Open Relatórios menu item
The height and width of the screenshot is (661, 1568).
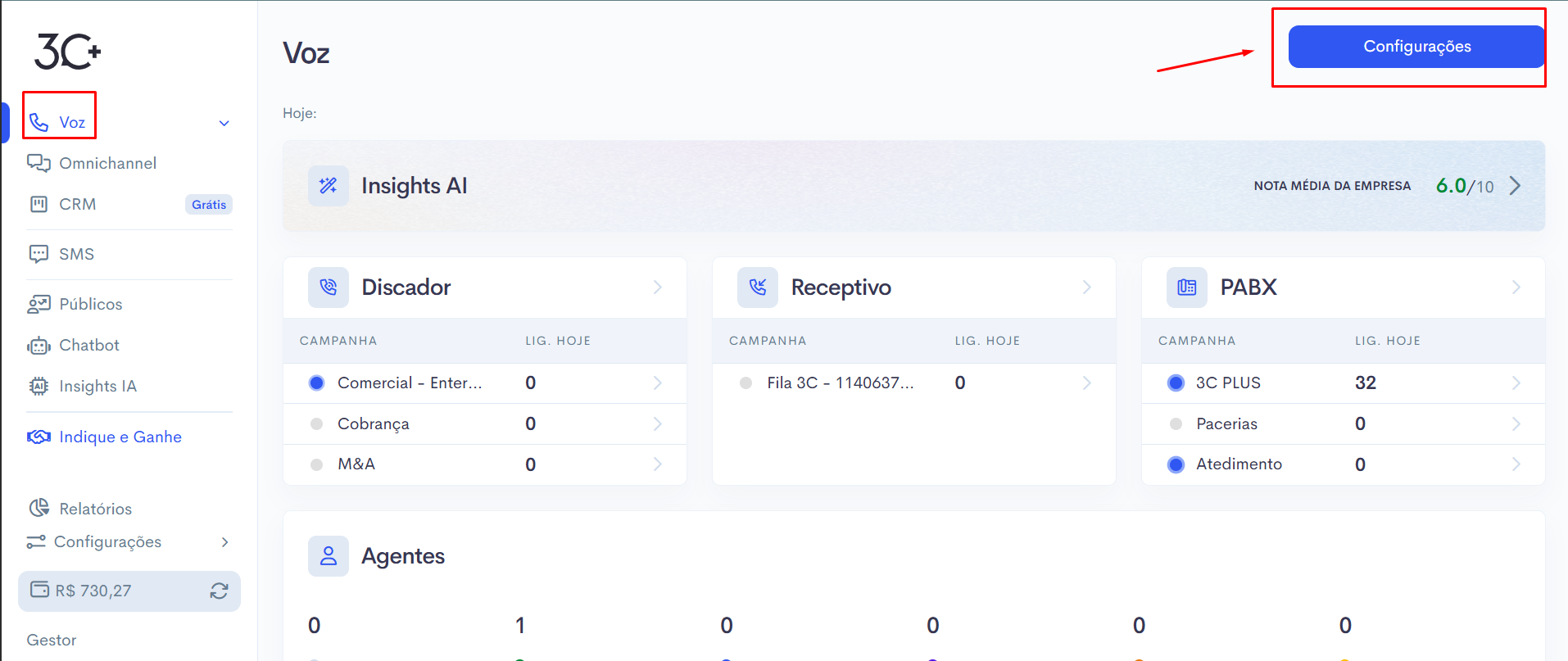[95, 509]
